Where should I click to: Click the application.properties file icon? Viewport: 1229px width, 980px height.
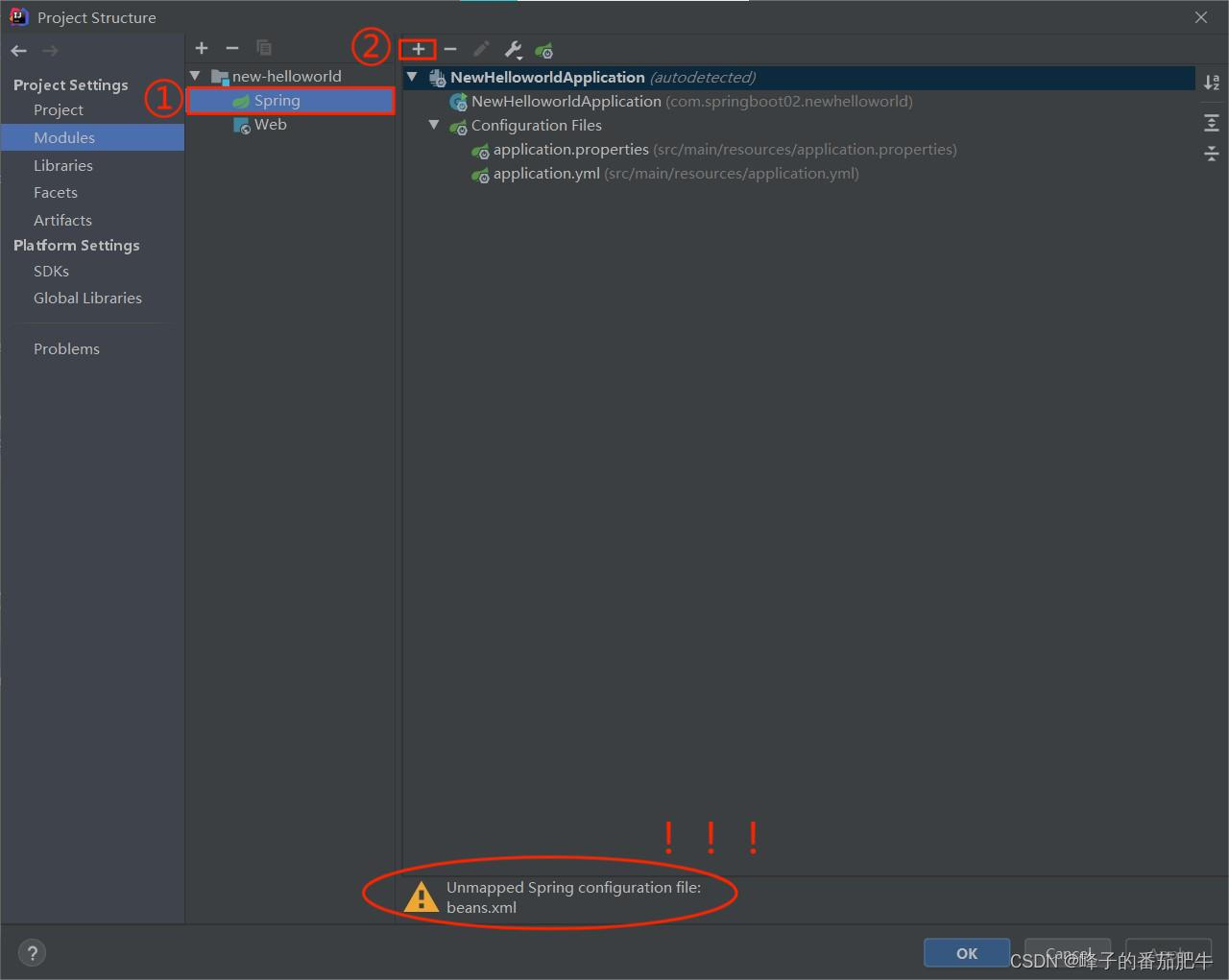click(x=480, y=150)
